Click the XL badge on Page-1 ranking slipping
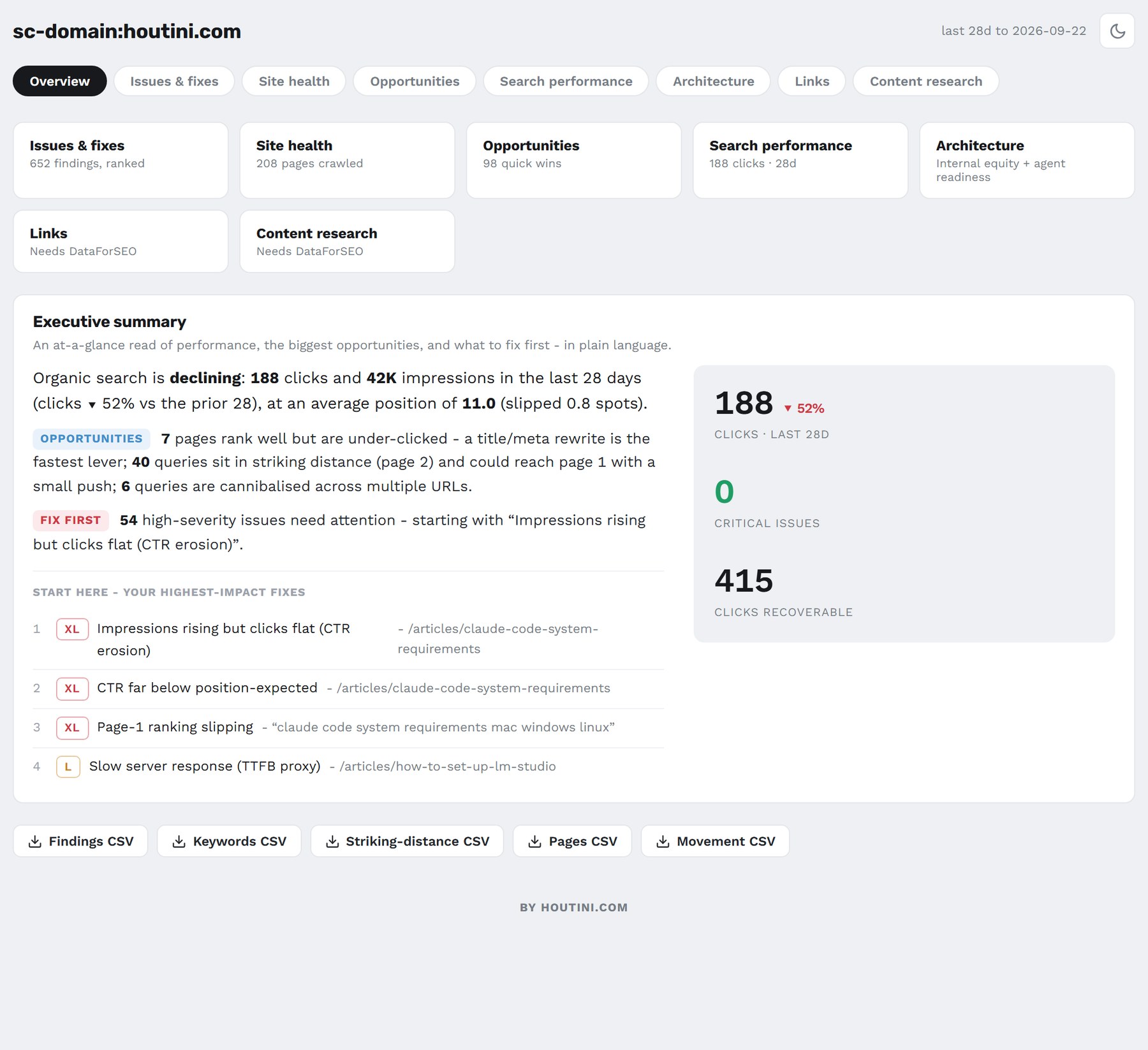 pos(72,728)
